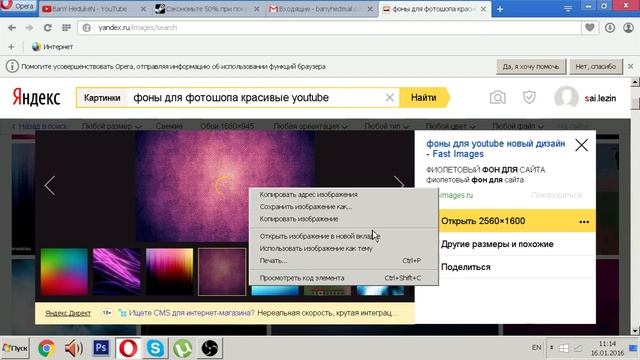Go back with browser back arrow
640x360 pixels.
tap(12, 28)
